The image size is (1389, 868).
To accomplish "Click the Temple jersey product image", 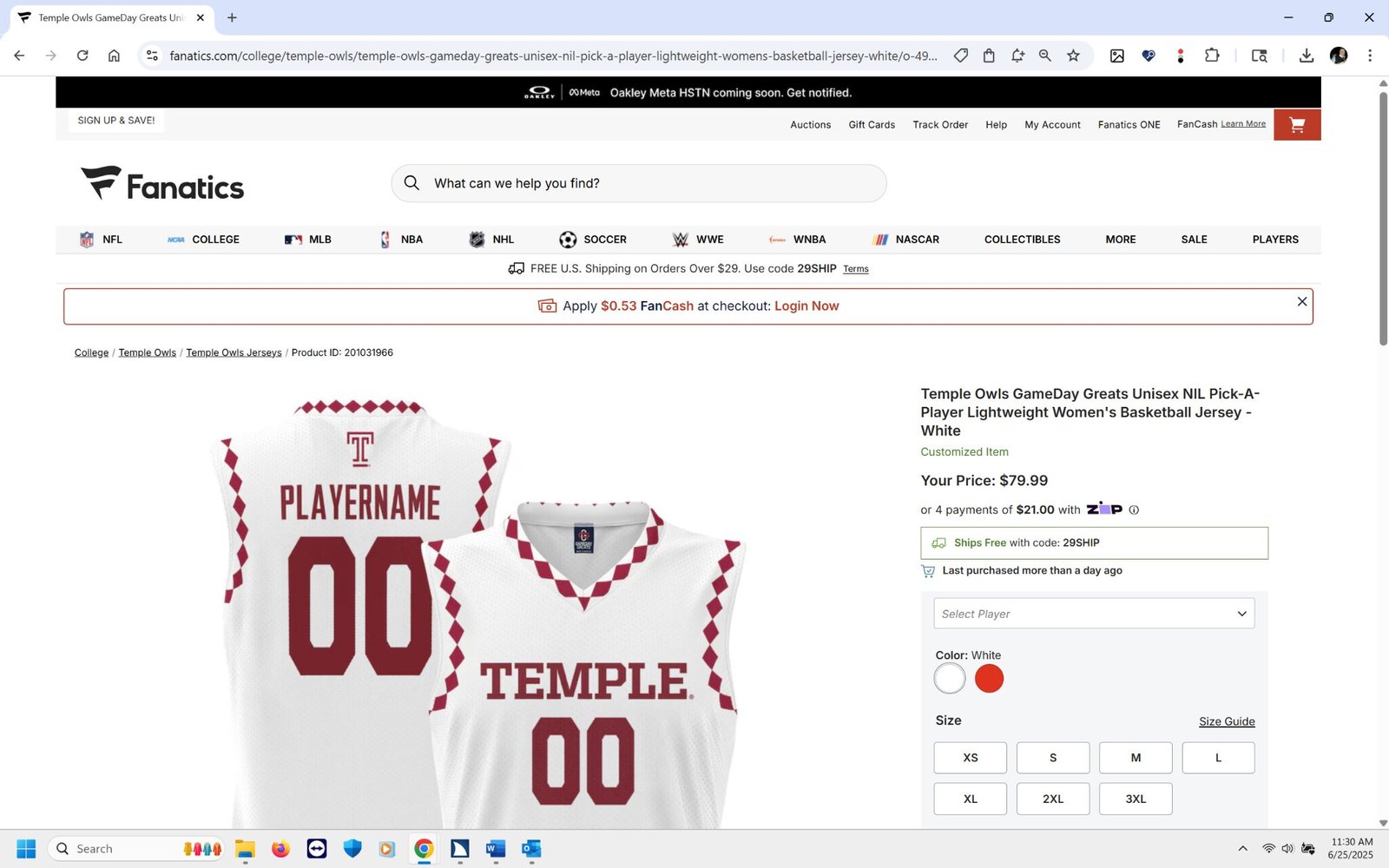I will click(477, 612).
